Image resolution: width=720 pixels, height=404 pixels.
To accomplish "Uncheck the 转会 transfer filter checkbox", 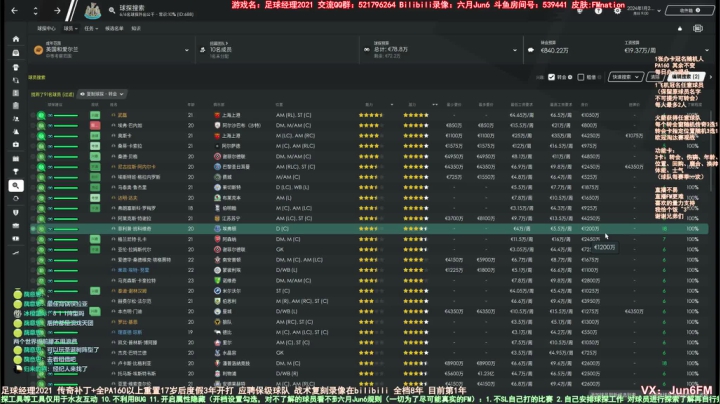I will tap(551, 77).
